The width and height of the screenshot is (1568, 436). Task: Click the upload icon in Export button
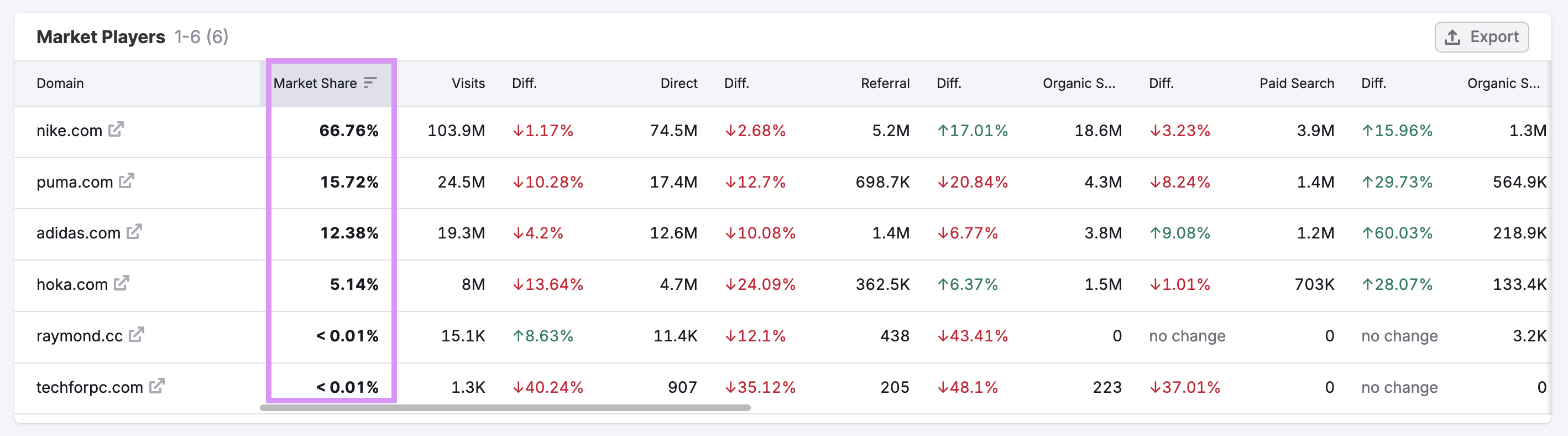coord(1452,37)
